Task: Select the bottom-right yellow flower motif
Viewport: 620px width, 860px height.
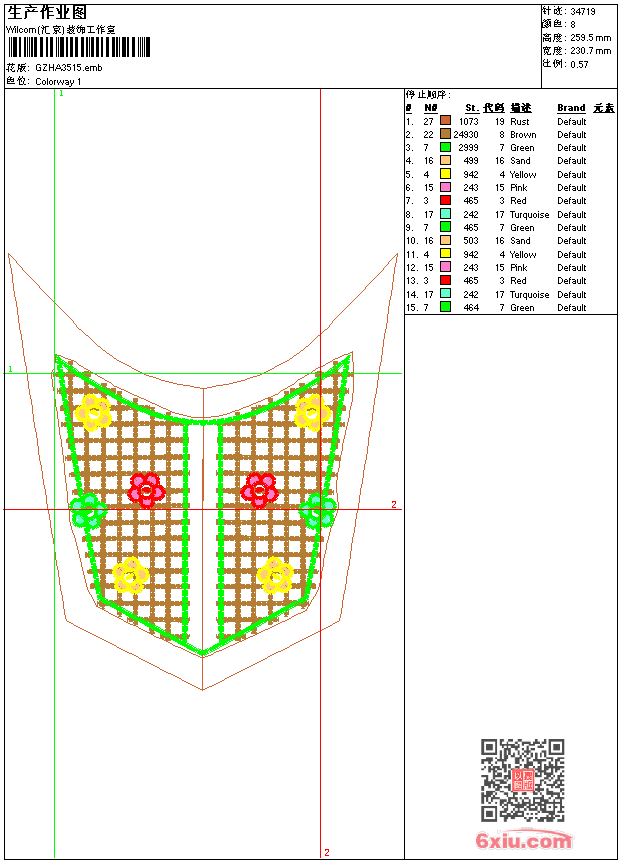Action: pos(275,575)
